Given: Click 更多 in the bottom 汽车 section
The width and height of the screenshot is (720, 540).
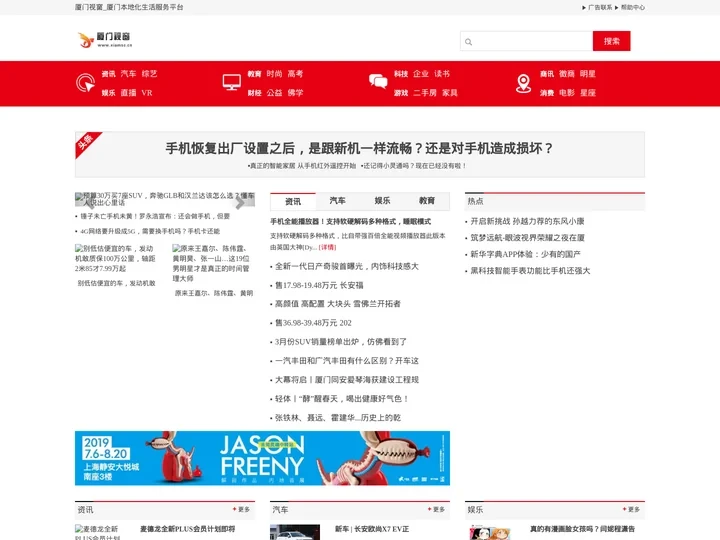Looking at the screenshot, I should click(437, 509).
